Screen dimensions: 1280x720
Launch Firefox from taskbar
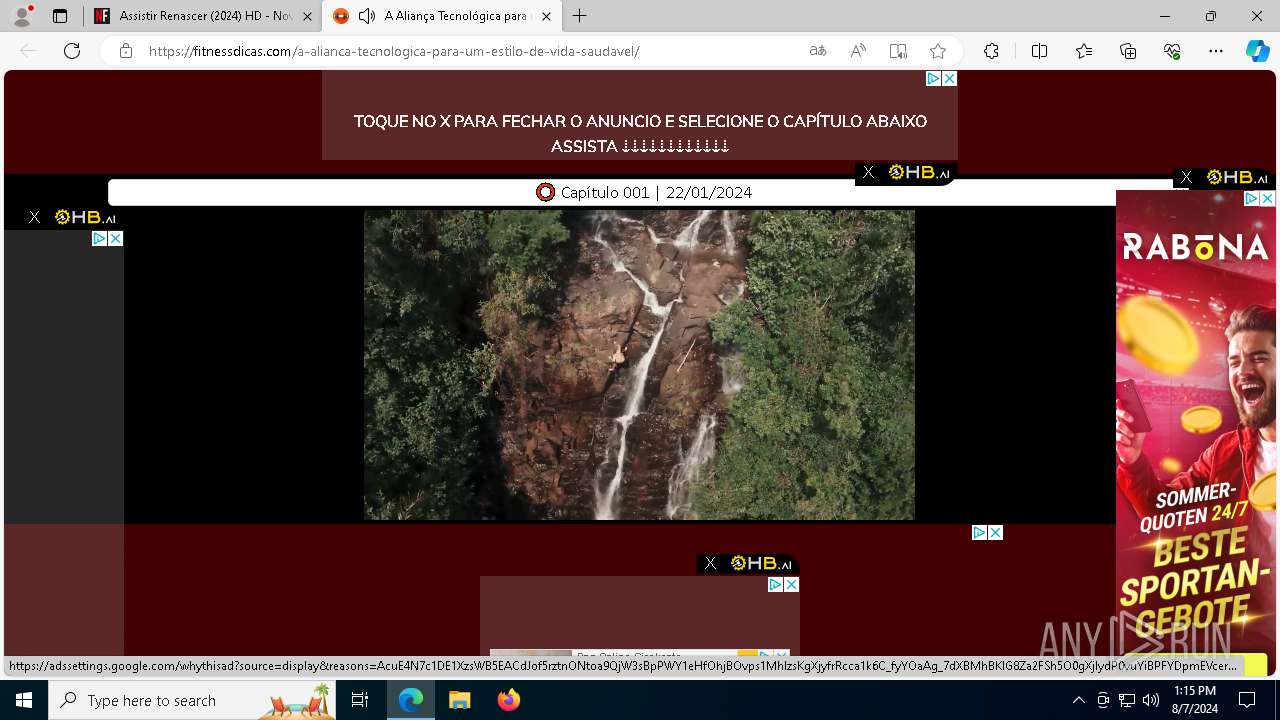(508, 700)
